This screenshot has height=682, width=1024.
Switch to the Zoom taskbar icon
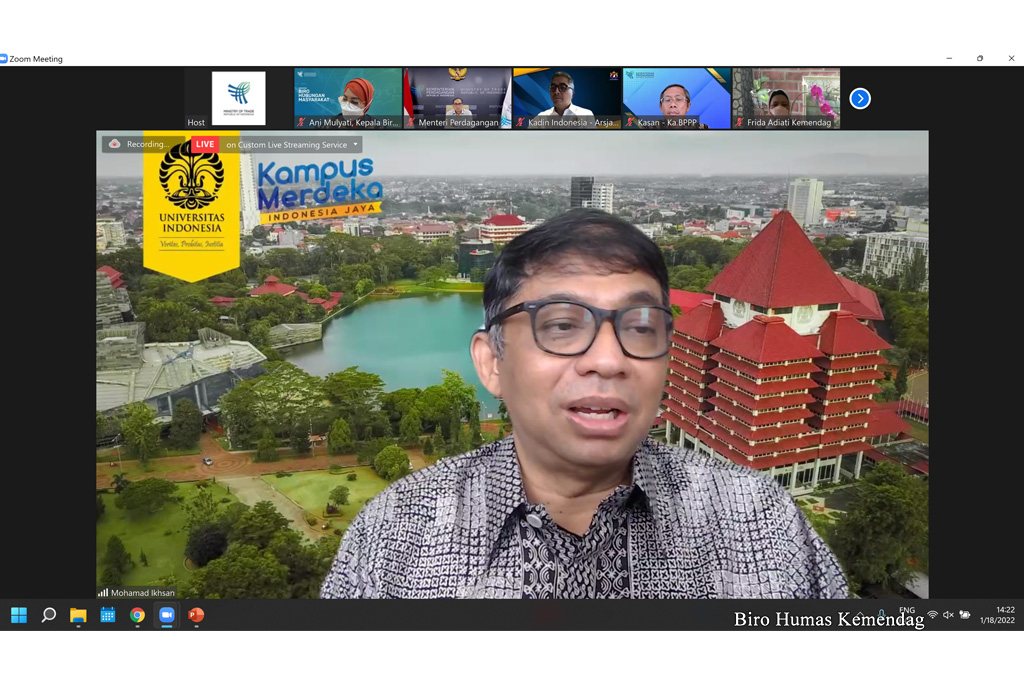(166, 615)
